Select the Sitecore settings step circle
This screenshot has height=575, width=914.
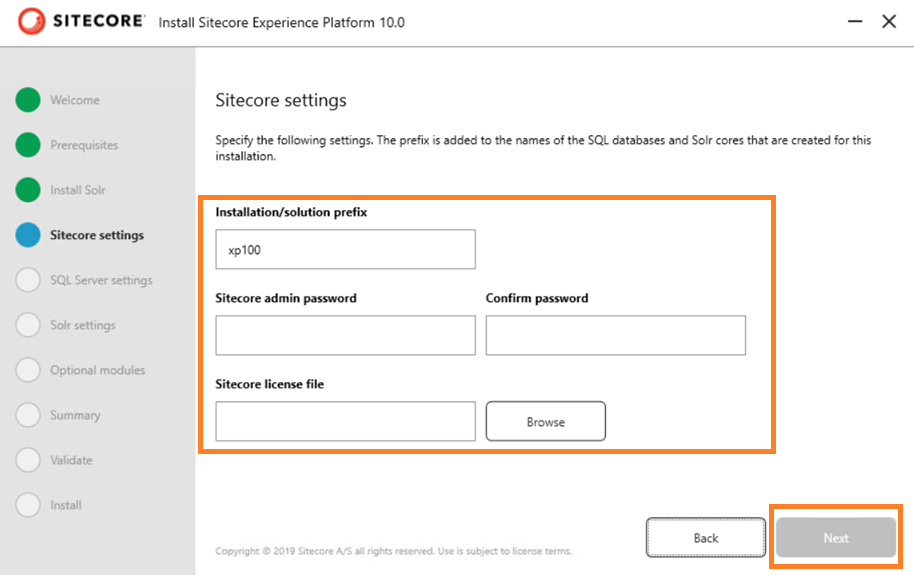28,235
